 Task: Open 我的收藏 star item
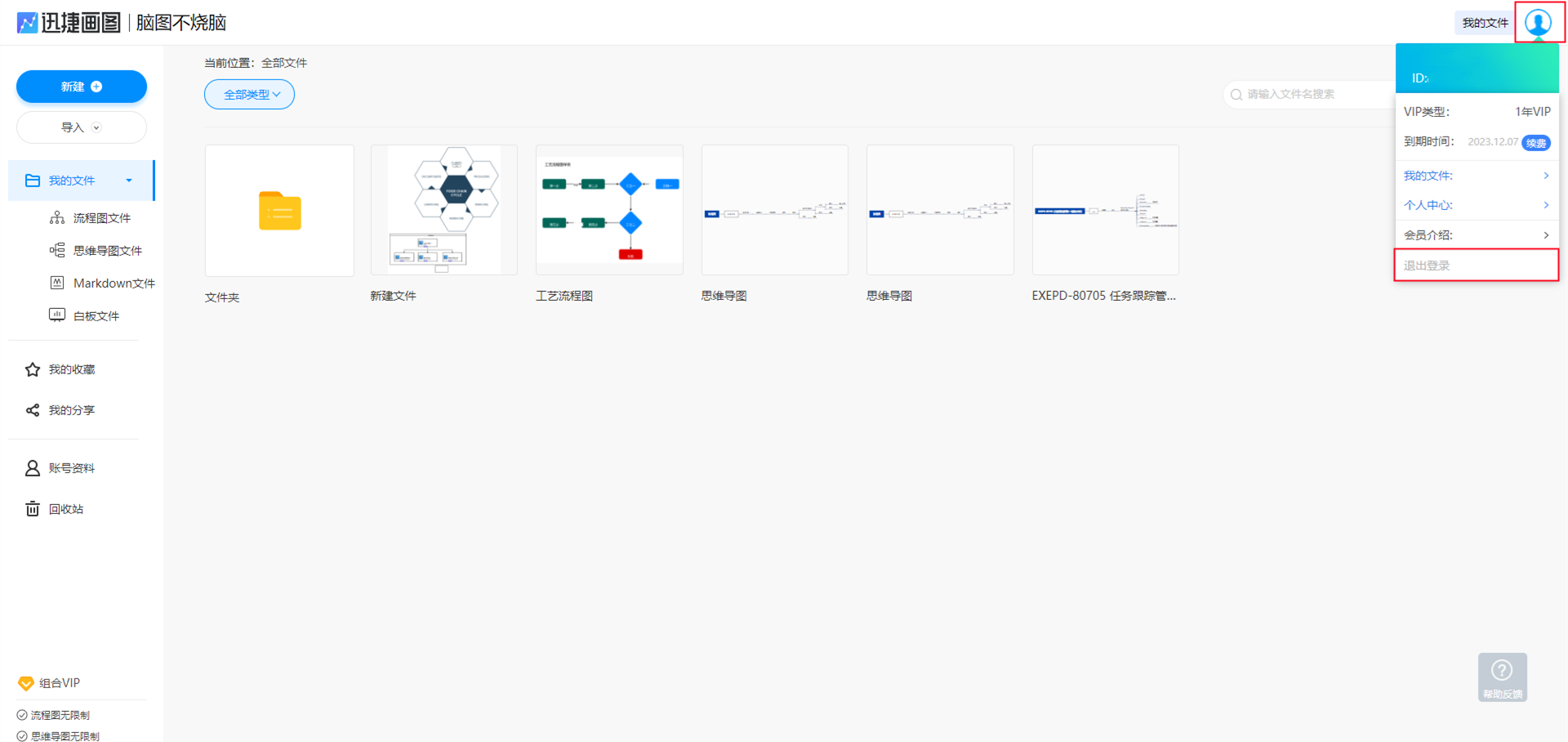(x=71, y=369)
